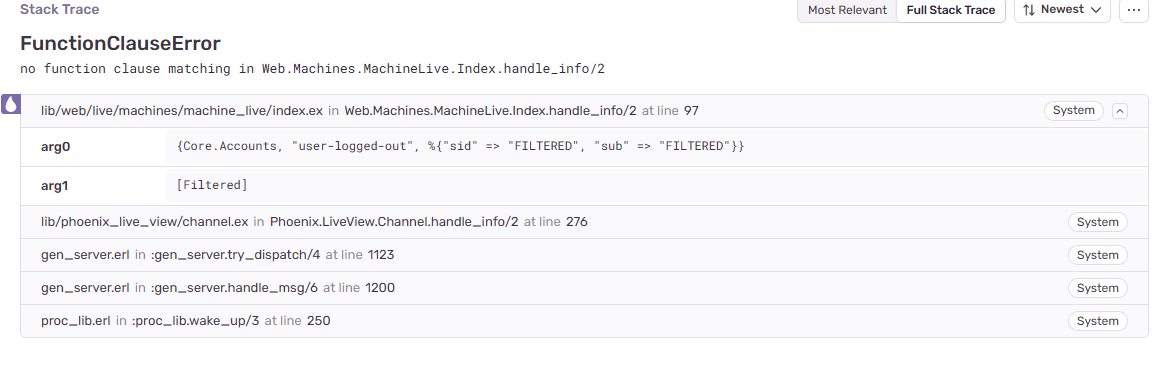Select Full Stack Trace view
Image resolution: width=1158 pixels, height=368 pixels.
point(950,10)
